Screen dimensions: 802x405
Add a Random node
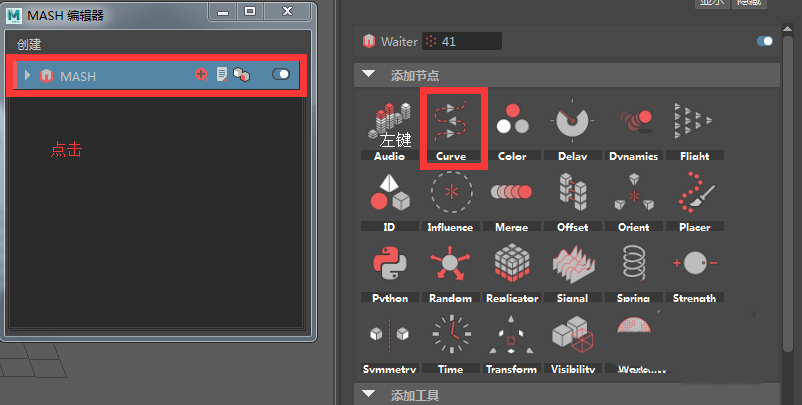coord(451,272)
